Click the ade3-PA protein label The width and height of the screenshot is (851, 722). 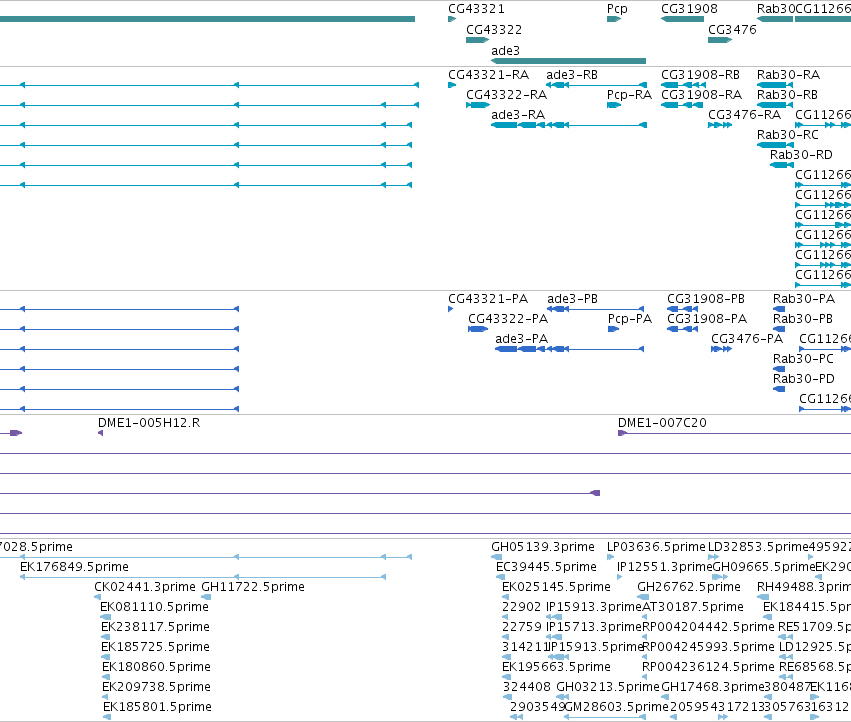point(521,339)
